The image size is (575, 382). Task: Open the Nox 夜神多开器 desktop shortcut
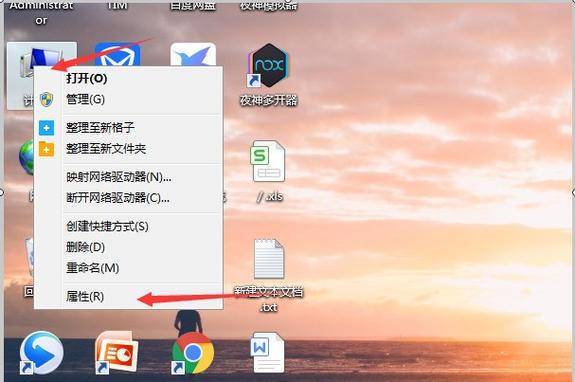pyautogui.click(x=269, y=65)
